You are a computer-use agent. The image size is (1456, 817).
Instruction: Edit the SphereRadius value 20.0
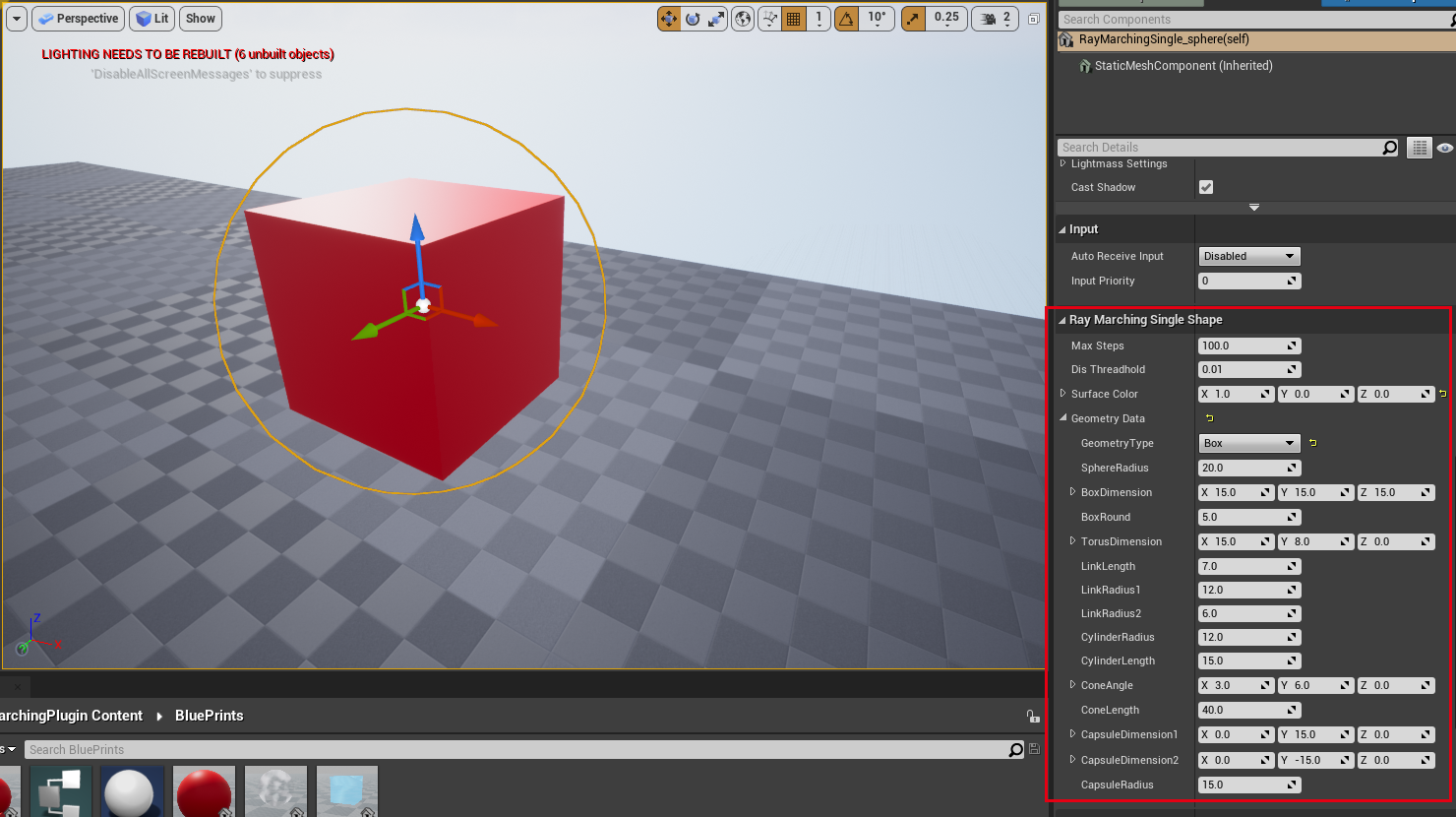point(1249,468)
